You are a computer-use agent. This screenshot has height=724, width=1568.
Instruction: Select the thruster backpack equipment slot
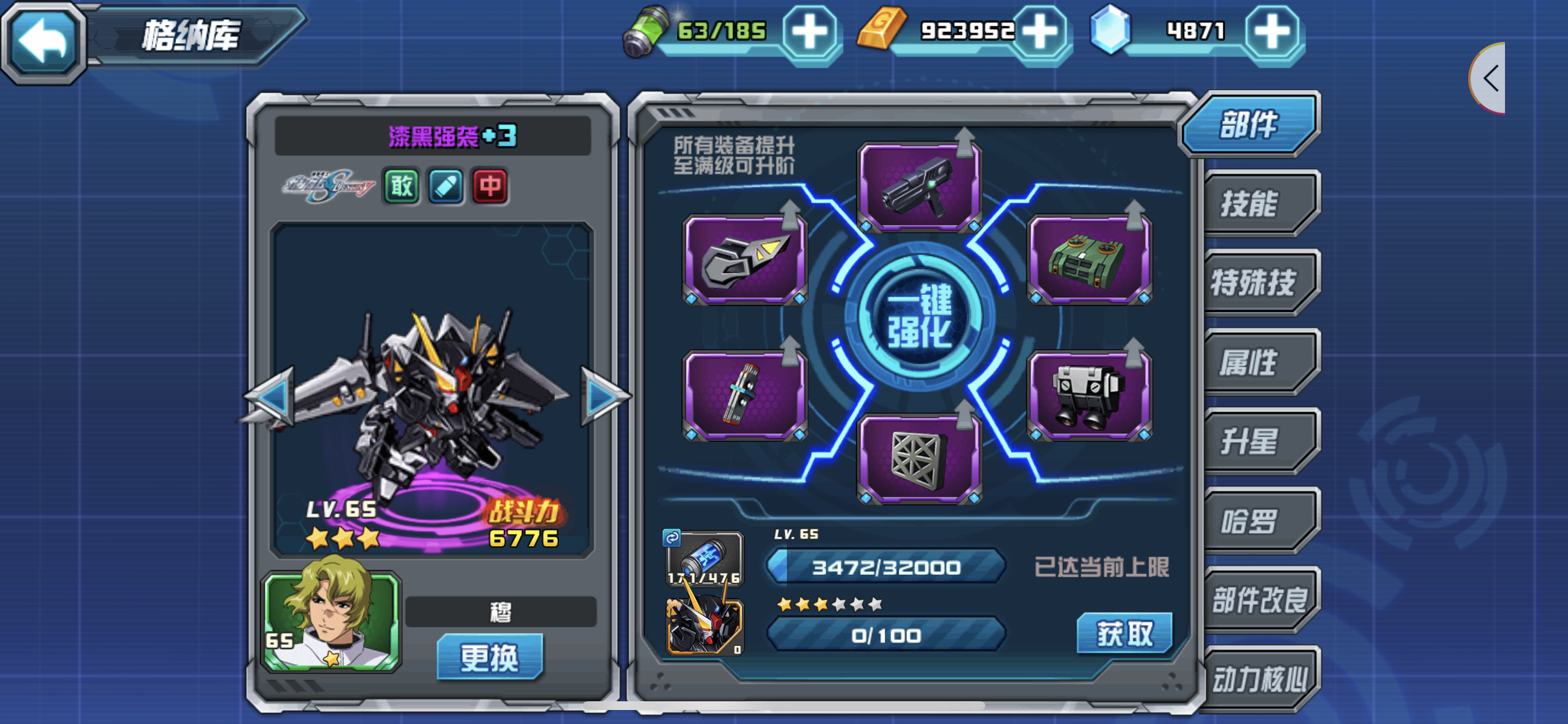[1089, 395]
